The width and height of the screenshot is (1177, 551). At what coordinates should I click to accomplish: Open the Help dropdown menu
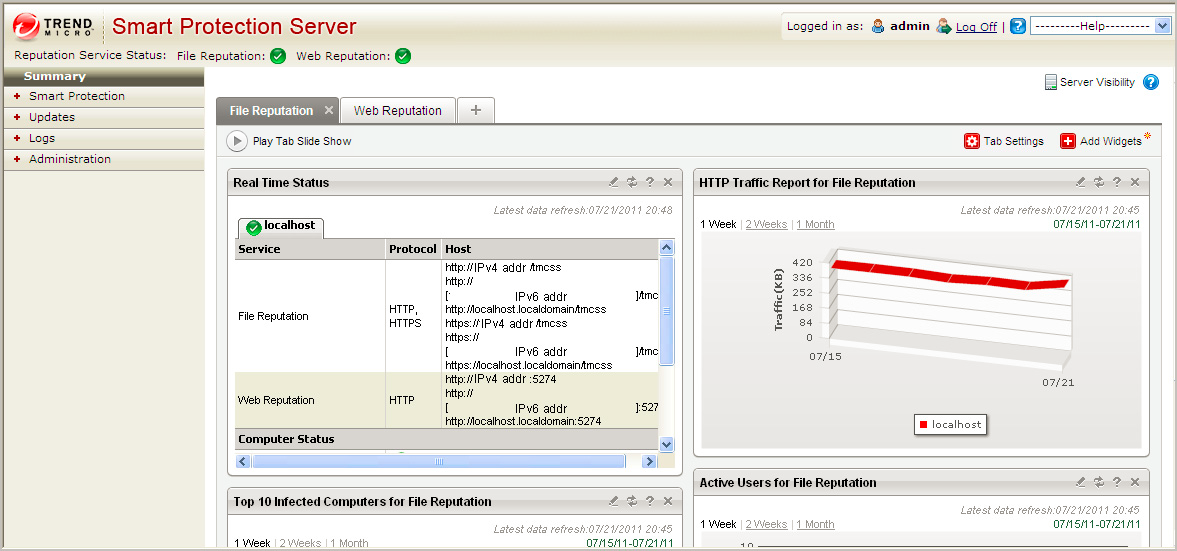[x=1099, y=27]
